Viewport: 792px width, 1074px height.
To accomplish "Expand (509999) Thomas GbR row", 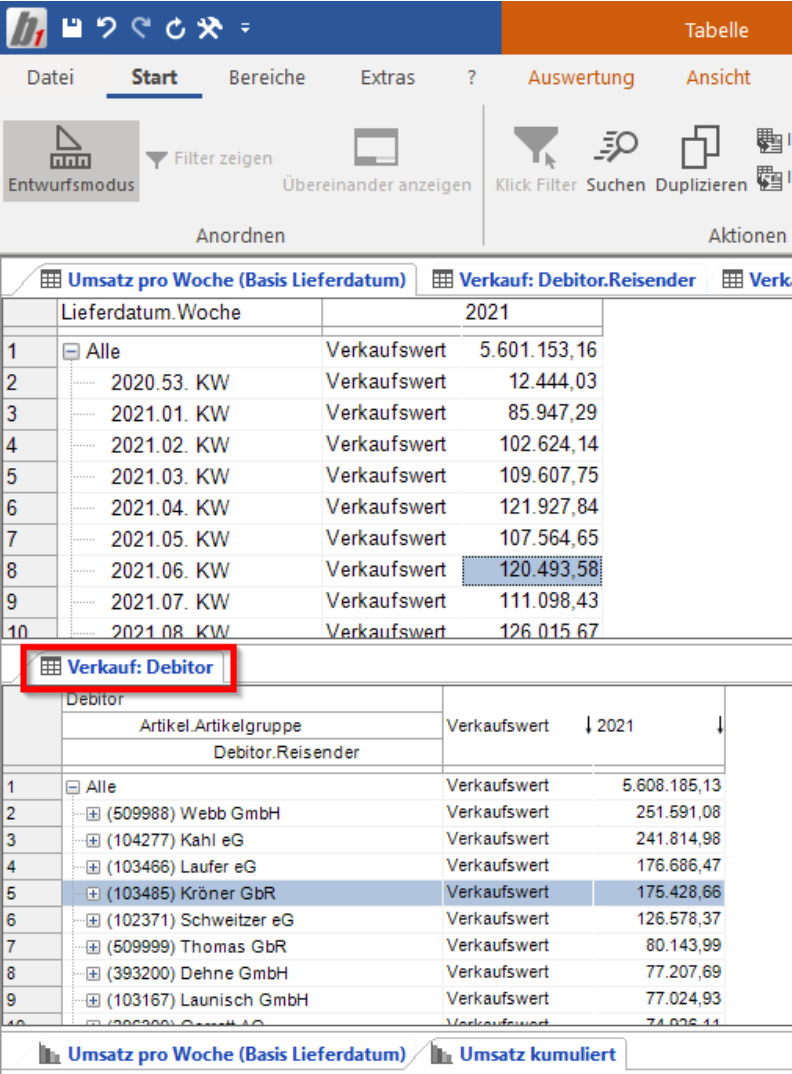I will 93,947.
